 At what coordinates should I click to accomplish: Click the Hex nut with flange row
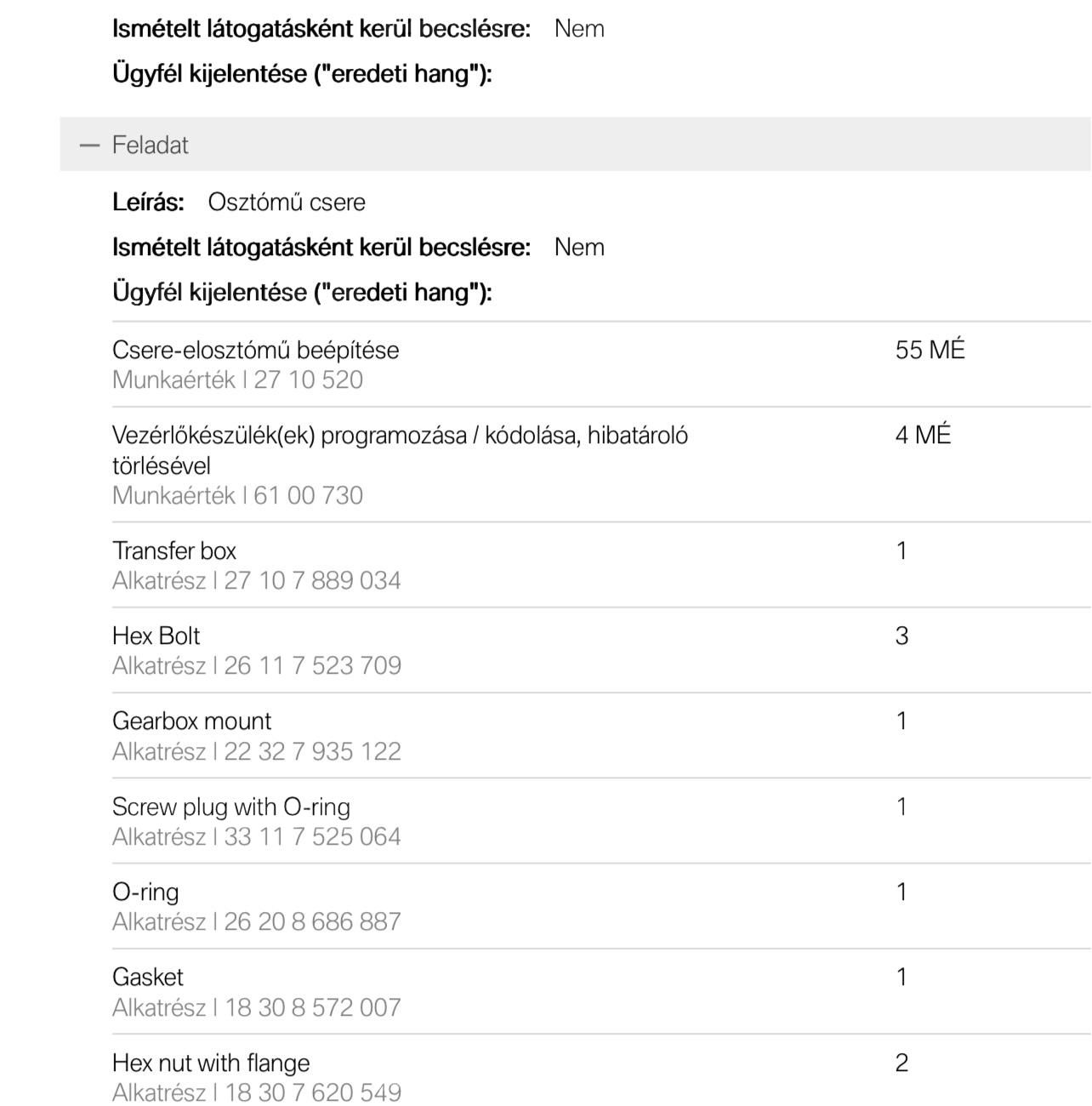coord(601,1071)
